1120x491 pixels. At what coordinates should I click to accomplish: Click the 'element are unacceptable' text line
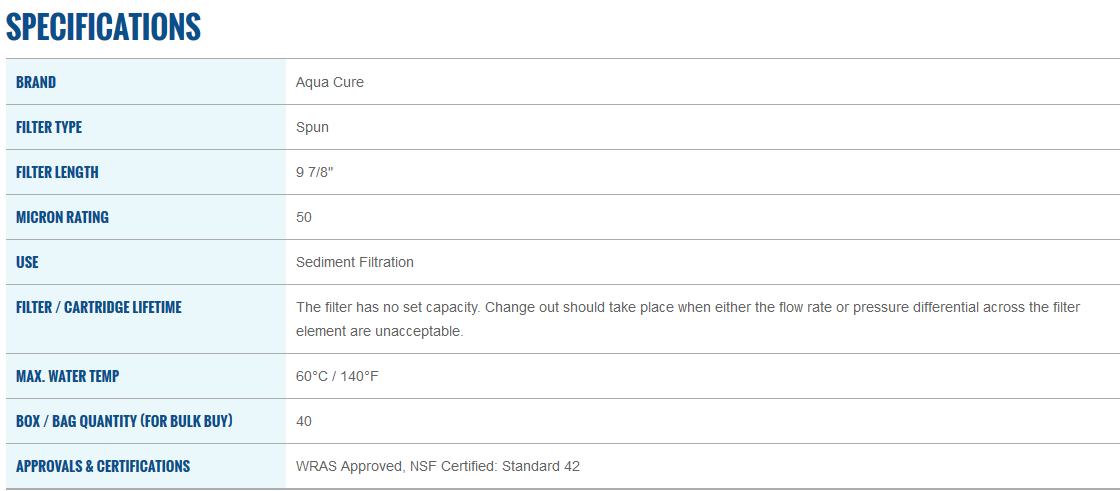point(379,332)
